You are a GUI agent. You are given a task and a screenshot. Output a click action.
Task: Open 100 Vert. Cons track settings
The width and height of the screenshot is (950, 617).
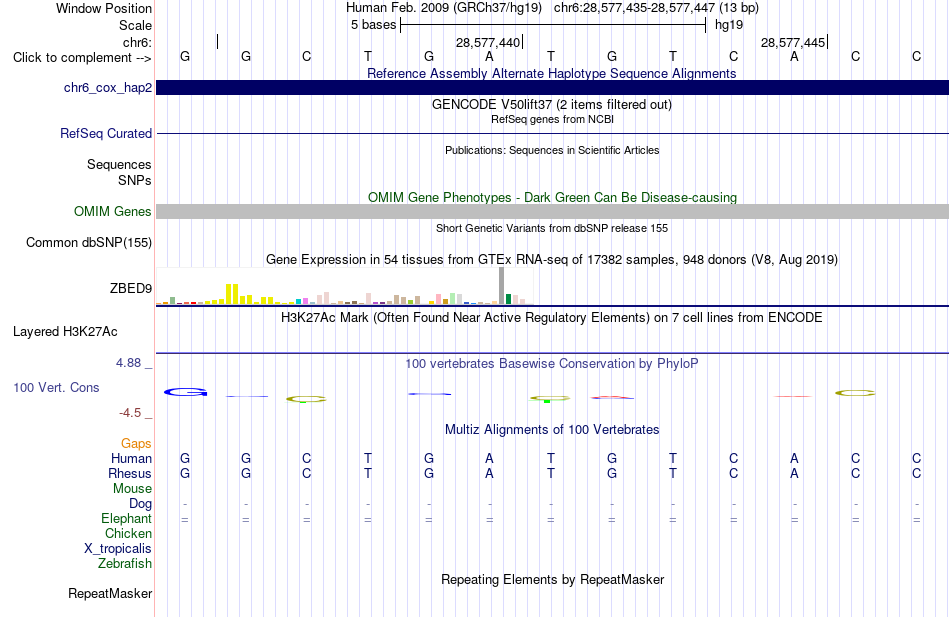56,387
